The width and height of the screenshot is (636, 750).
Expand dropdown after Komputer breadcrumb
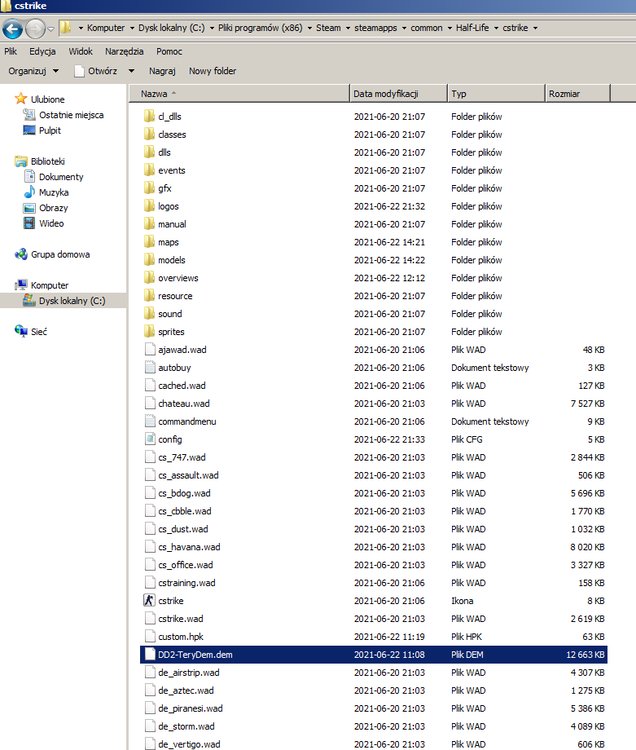(132, 28)
